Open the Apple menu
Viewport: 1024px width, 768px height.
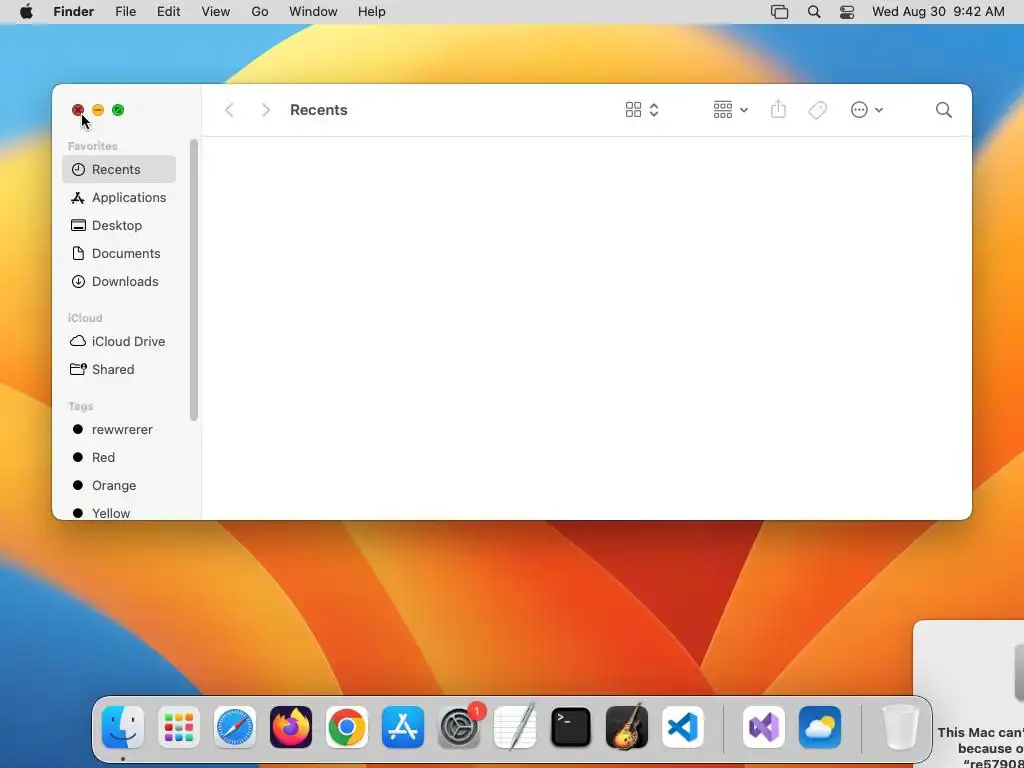click(26, 12)
